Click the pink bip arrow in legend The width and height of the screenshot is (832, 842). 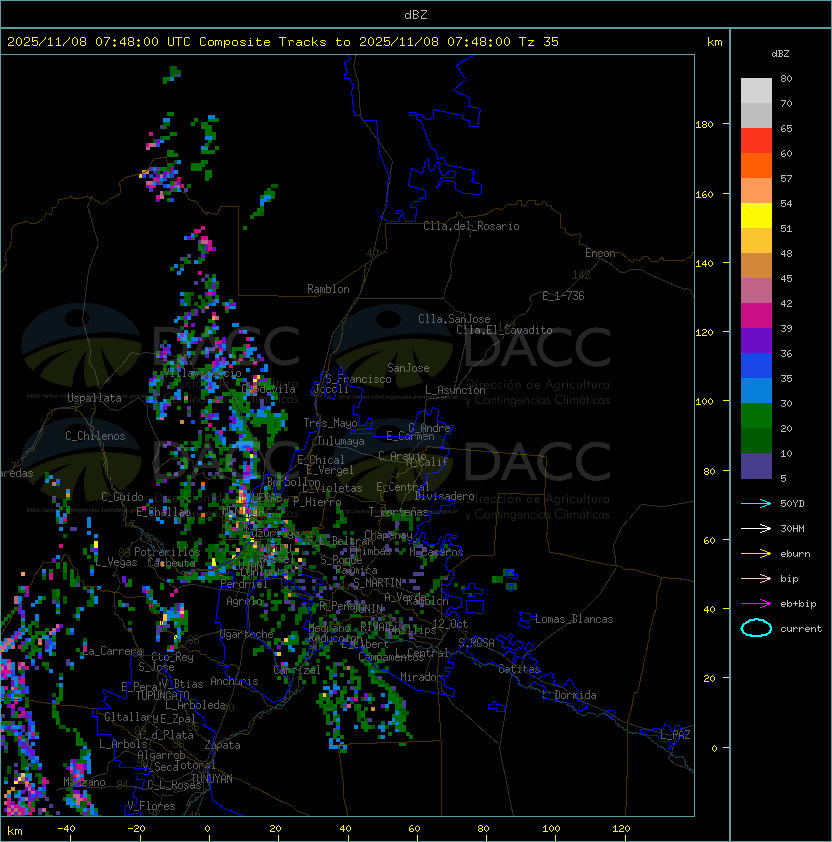(x=756, y=579)
